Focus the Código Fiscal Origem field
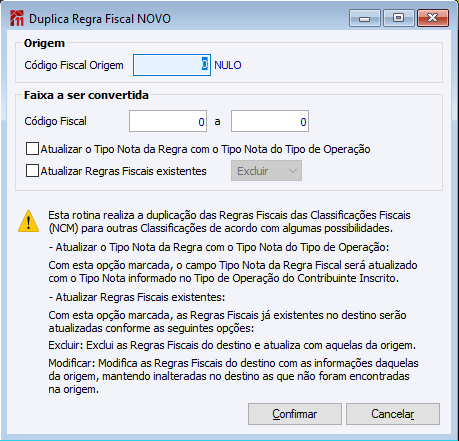The height and width of the screenshot is (441, 459). click(172, 65)
